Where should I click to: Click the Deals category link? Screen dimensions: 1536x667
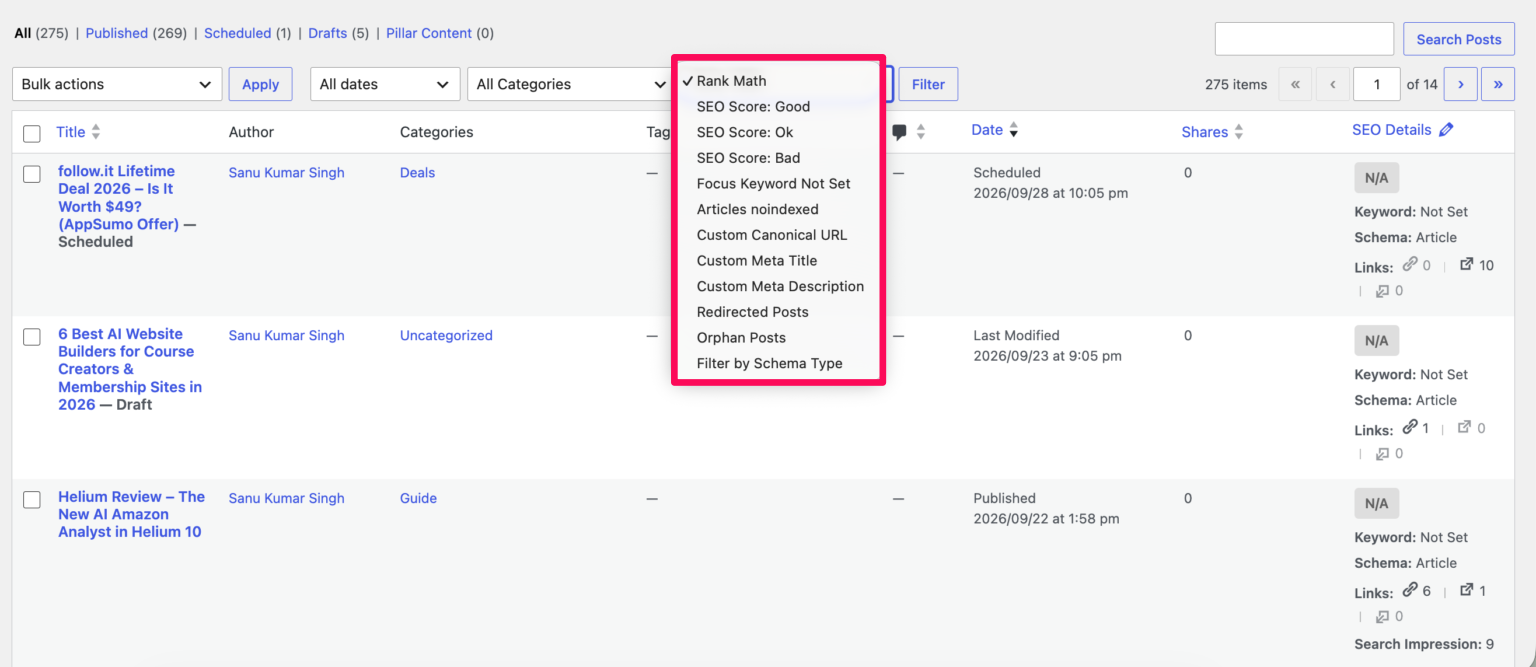click(x=417, y=172)
